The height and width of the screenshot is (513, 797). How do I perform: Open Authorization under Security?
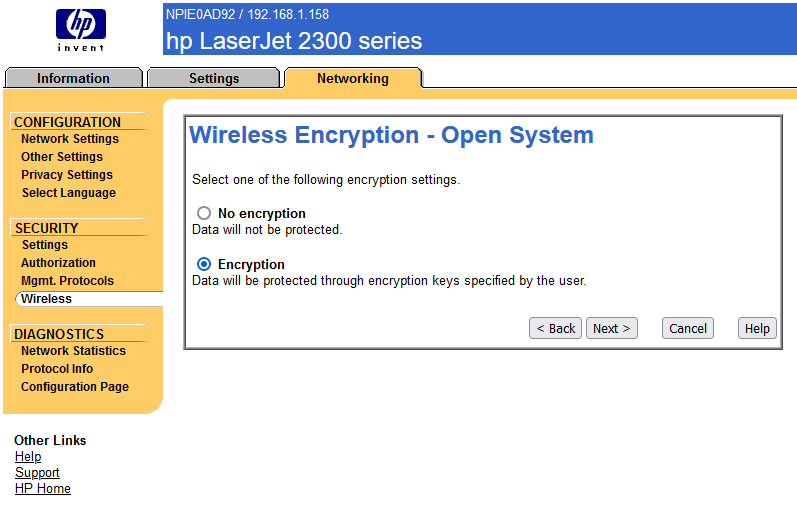coord(59,263)
